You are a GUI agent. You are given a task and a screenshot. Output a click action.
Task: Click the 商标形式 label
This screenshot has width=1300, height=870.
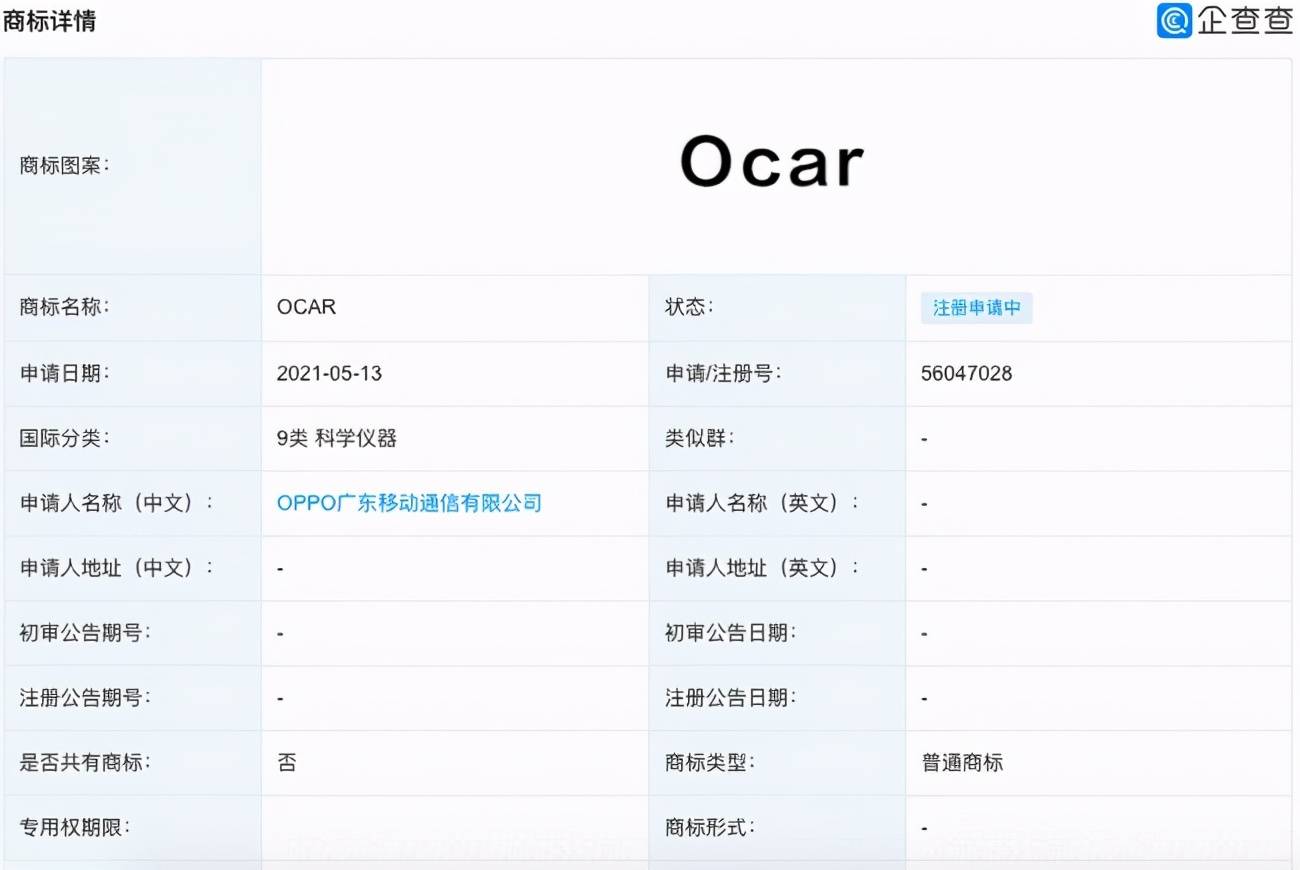[x=710, y=828]
